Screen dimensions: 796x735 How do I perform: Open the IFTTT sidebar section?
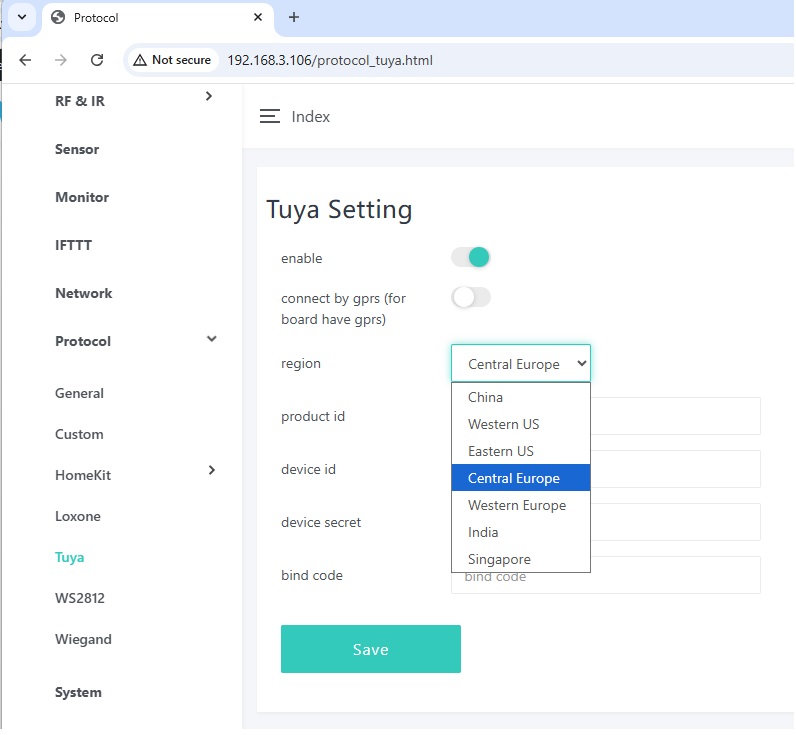click(x=73, y=245)
